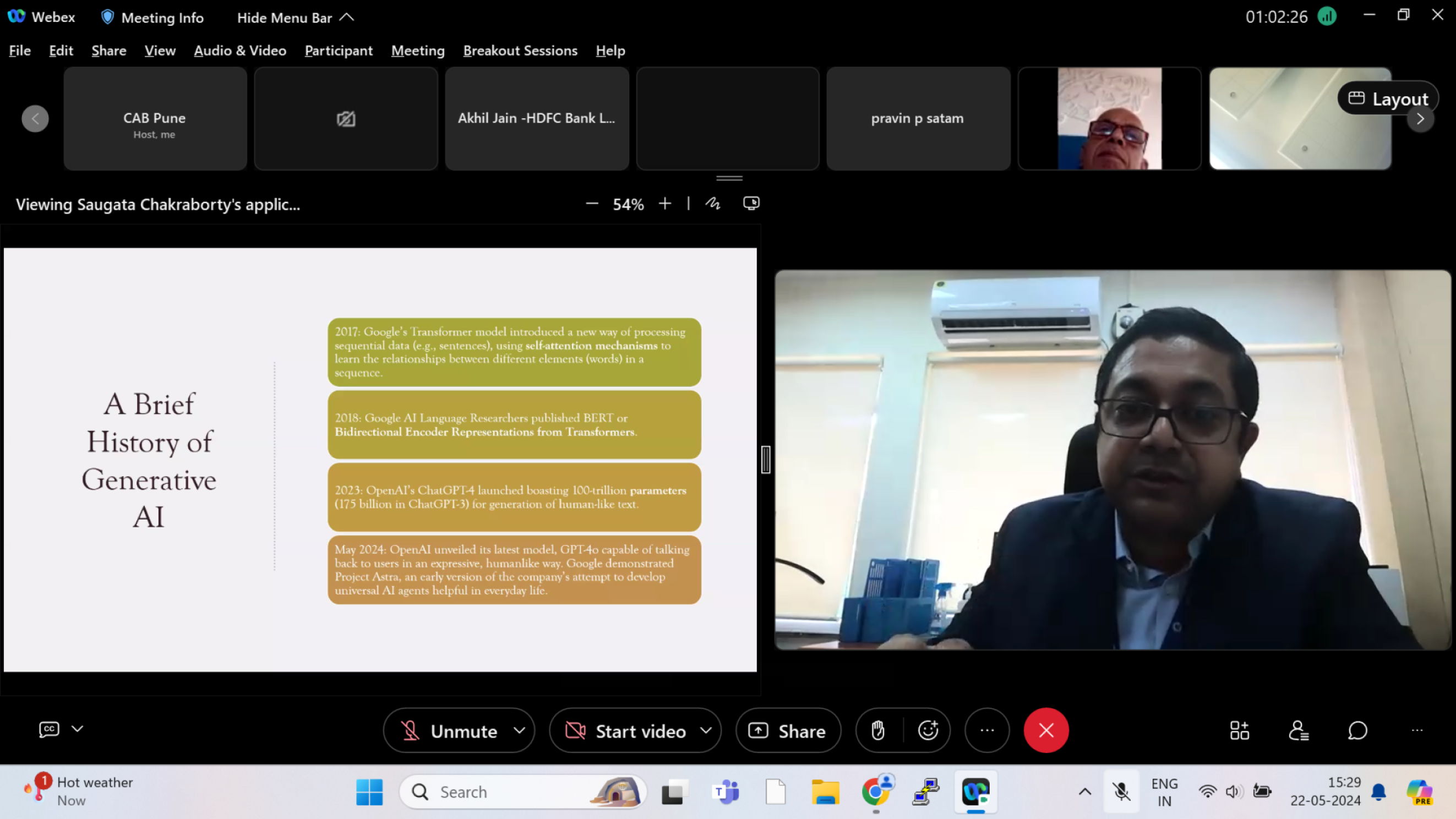Click the Share button
1456x819 pixels.
coord(788,731)
